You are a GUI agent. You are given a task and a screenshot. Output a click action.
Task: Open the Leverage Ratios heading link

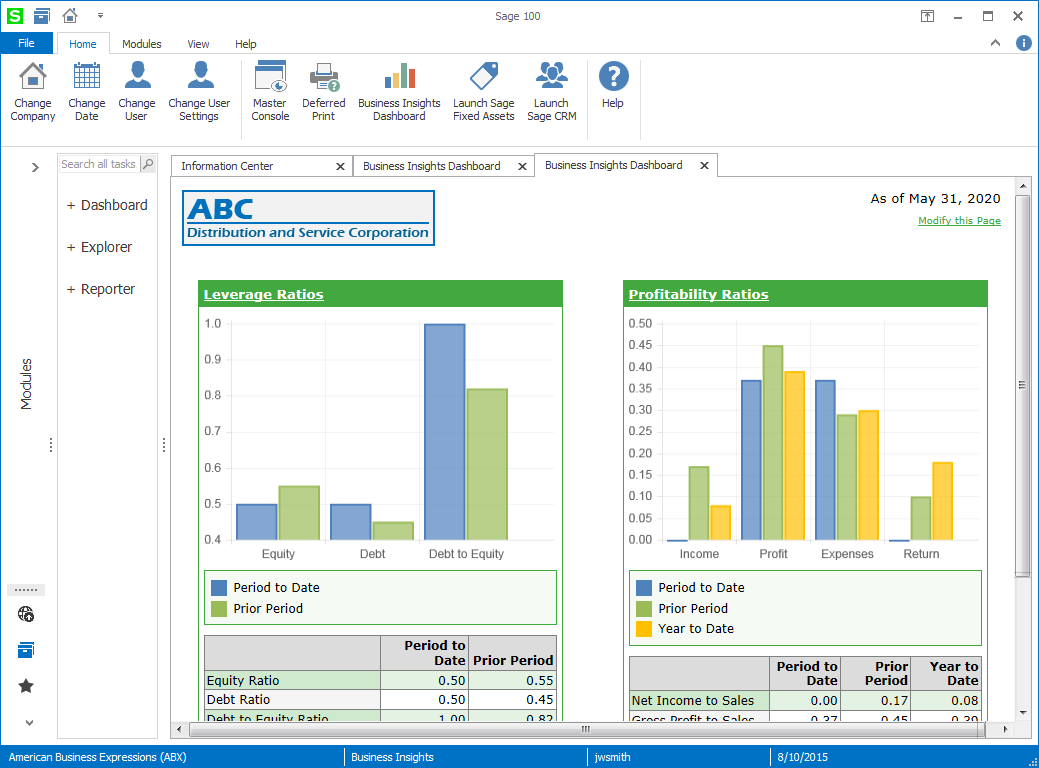pos(263,294)
